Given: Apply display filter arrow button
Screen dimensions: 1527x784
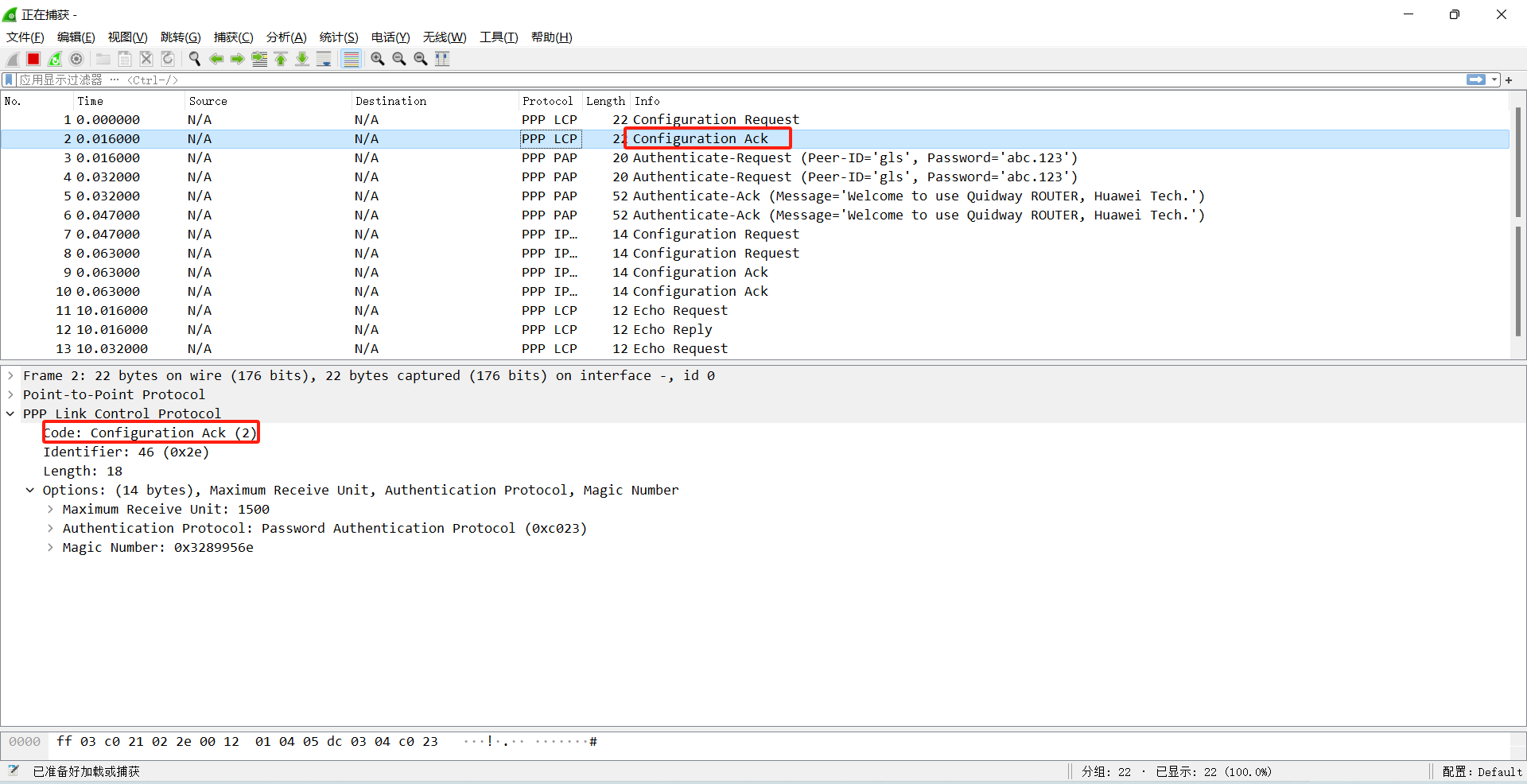Looking at the screenshot, I should point(1476,80).
